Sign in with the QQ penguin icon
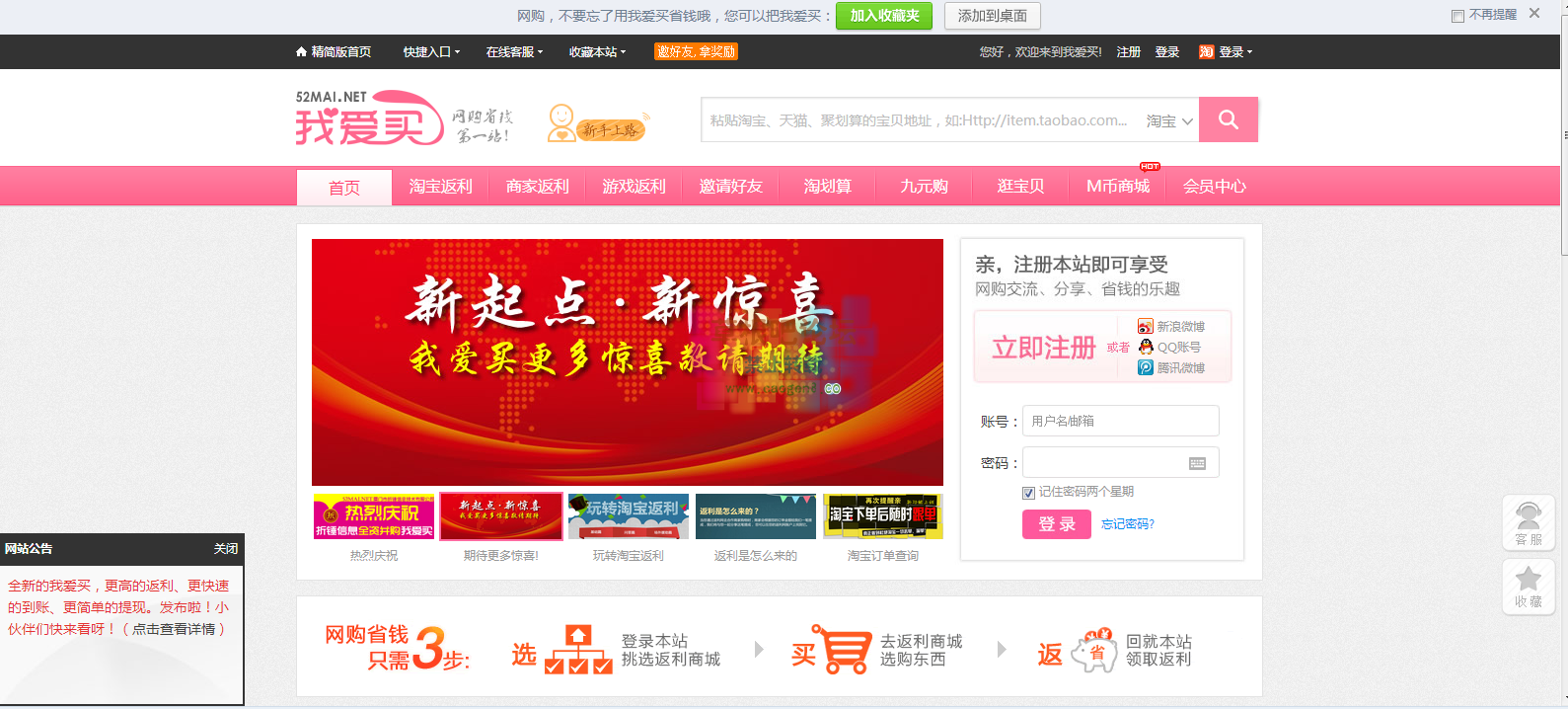This screenshot has height=709, width=1568. 1146,347
